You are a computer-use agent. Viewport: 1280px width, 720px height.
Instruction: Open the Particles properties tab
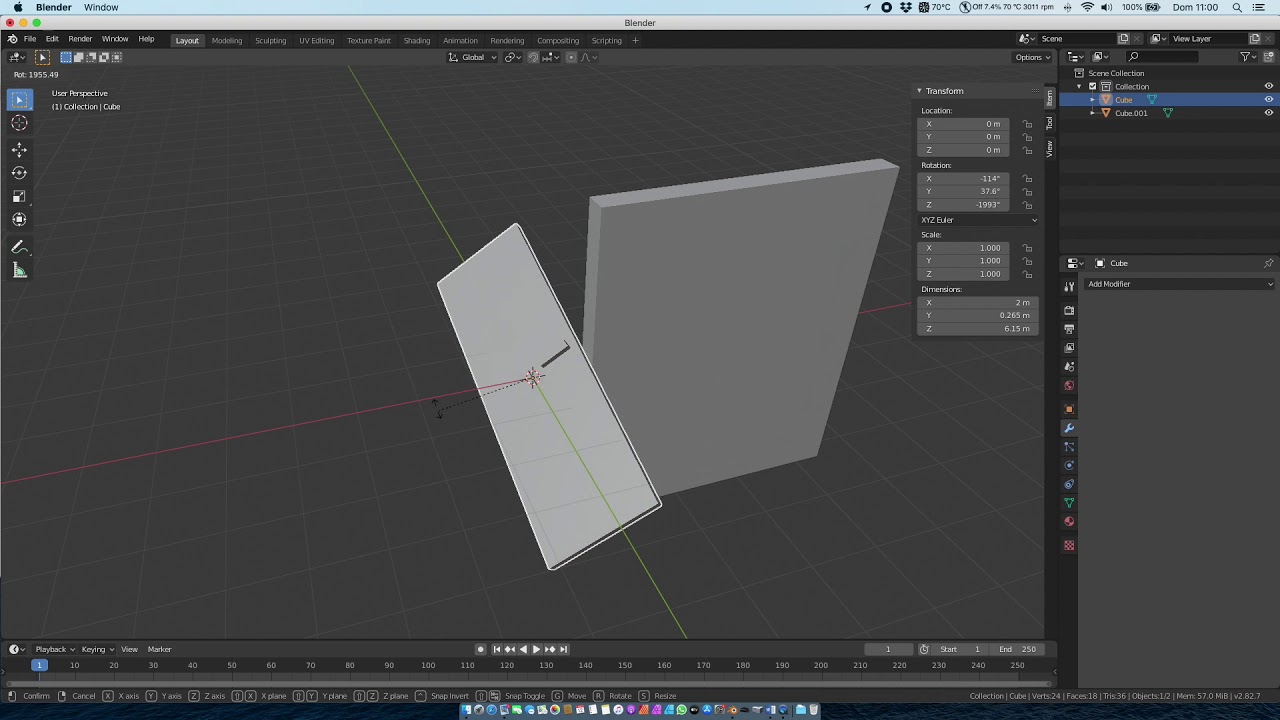1069,447
